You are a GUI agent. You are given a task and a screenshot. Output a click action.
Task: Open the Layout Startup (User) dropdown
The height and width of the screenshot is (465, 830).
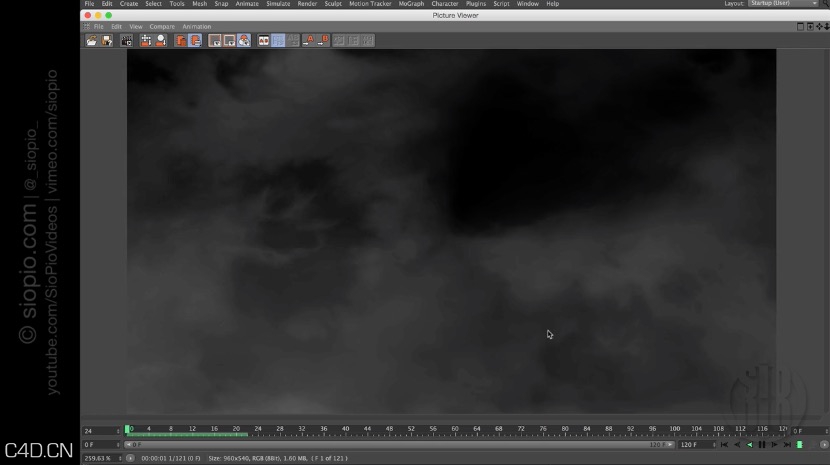tap(783, 3)
